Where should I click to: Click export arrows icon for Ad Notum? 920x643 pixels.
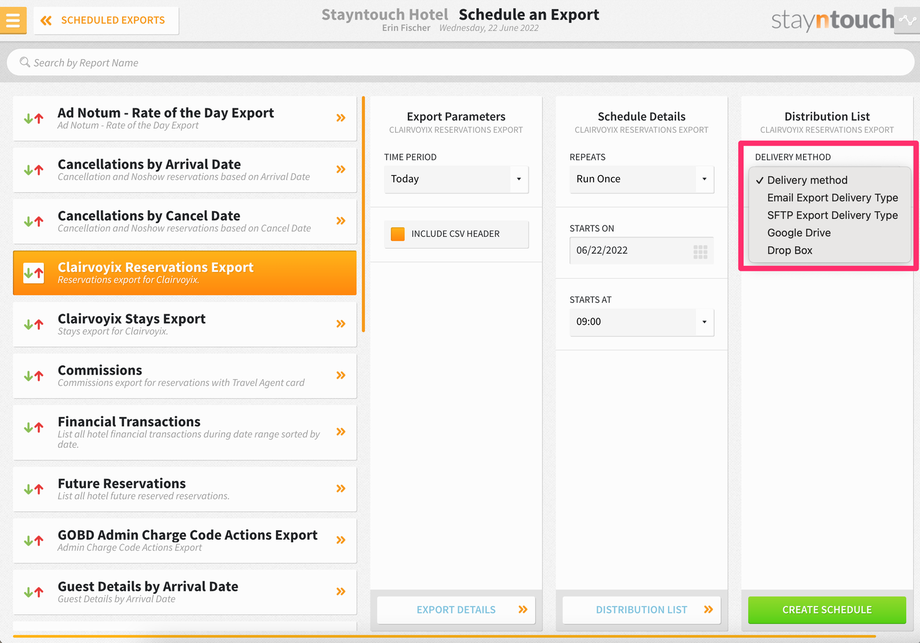(33, 119)
